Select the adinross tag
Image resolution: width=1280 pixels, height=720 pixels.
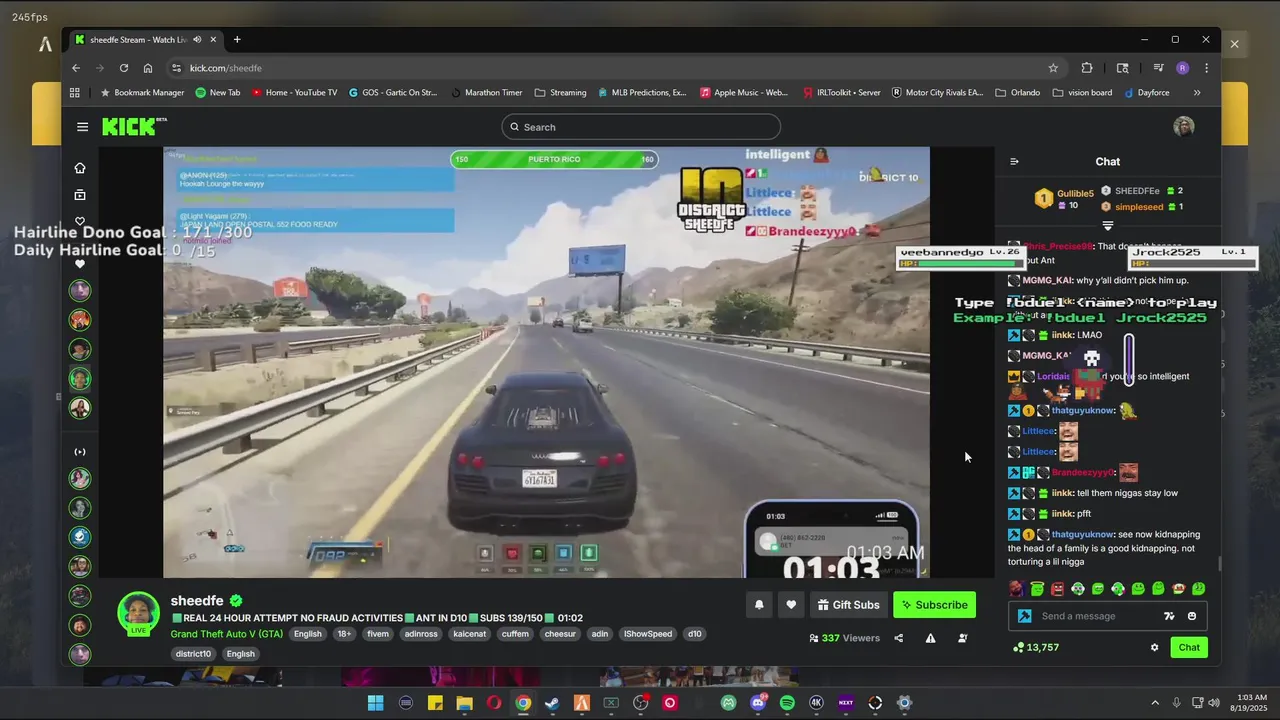[421, 634]
